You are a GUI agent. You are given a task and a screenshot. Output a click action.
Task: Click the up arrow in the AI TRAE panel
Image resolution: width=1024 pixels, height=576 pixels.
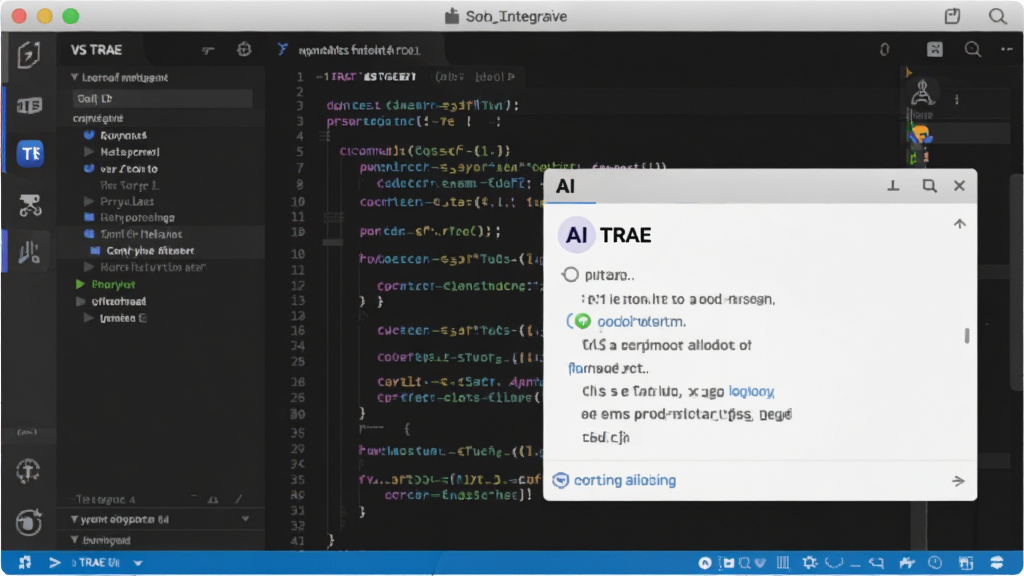coord(959,224)
